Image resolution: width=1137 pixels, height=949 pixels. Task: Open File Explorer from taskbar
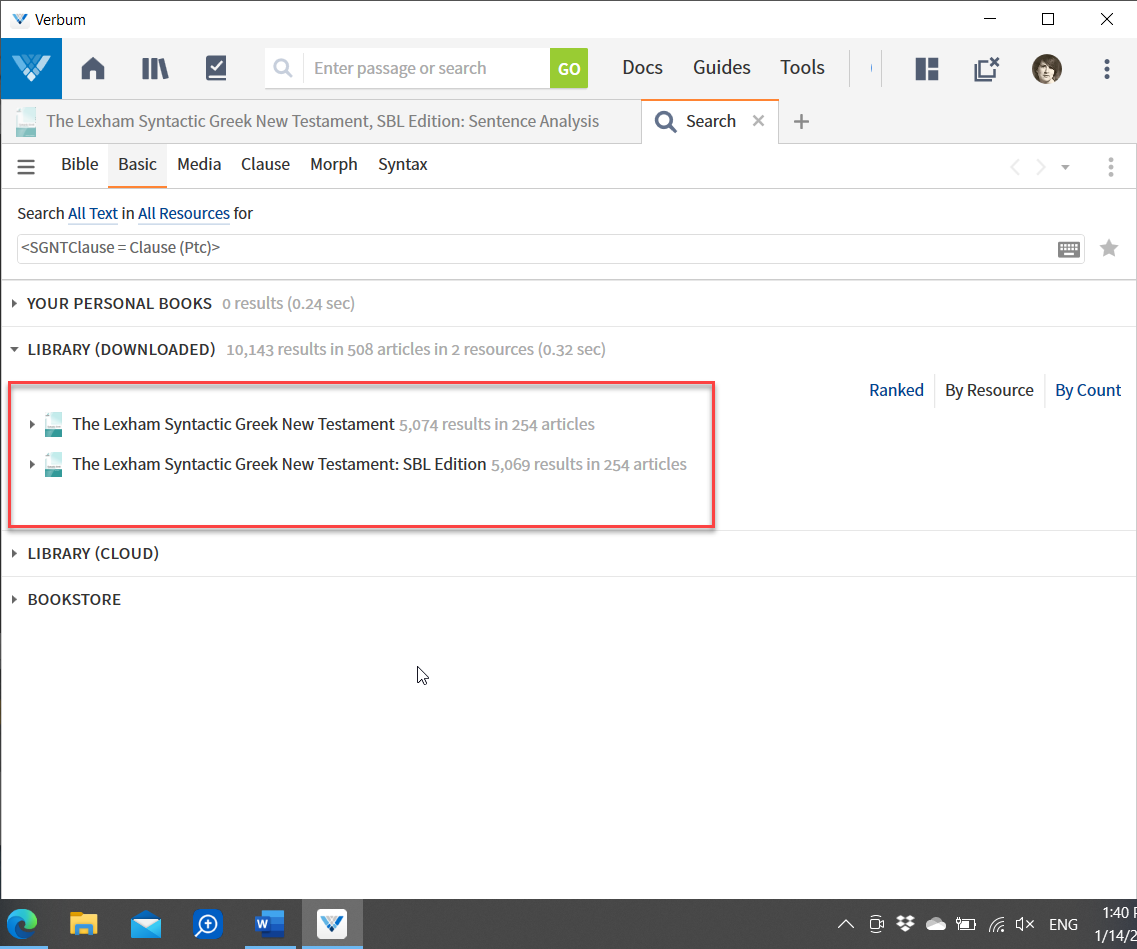[83, 924]
